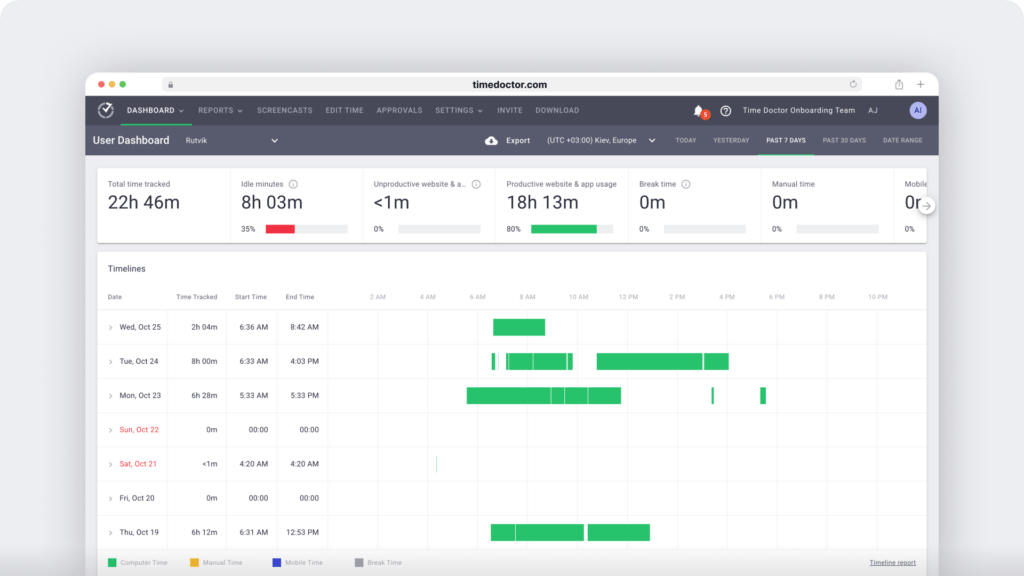
Task: Click the notifications bell icon
Action: 699,110
